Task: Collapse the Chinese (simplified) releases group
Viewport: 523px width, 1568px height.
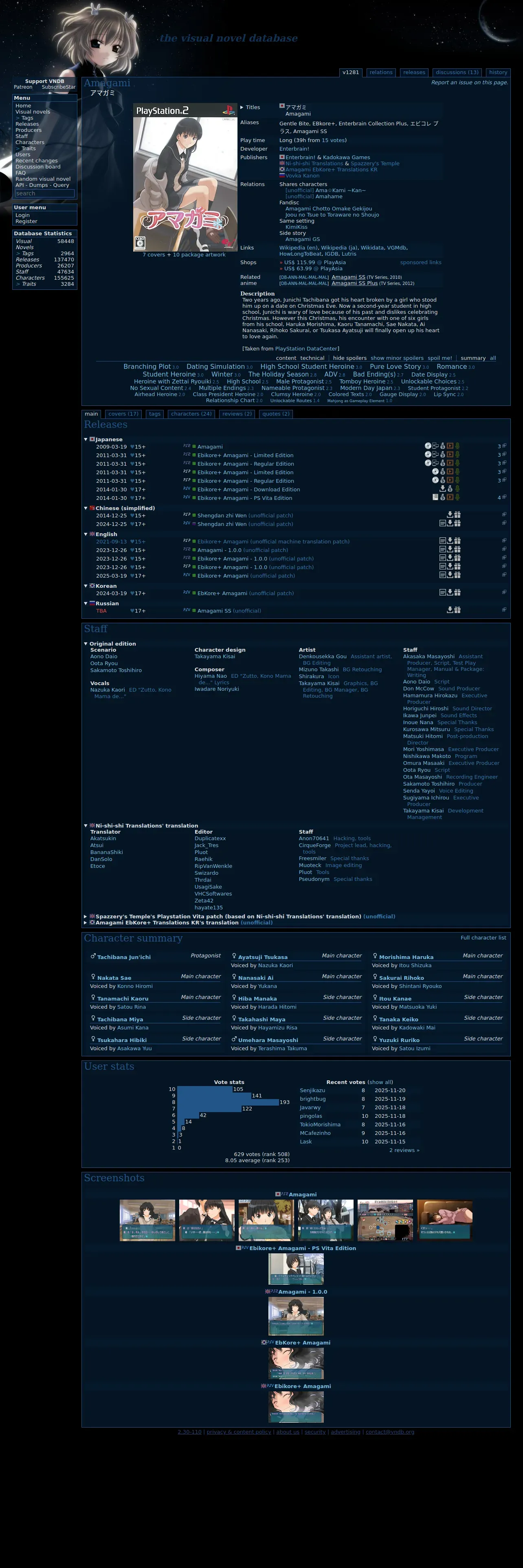Action: pos(86,508)
